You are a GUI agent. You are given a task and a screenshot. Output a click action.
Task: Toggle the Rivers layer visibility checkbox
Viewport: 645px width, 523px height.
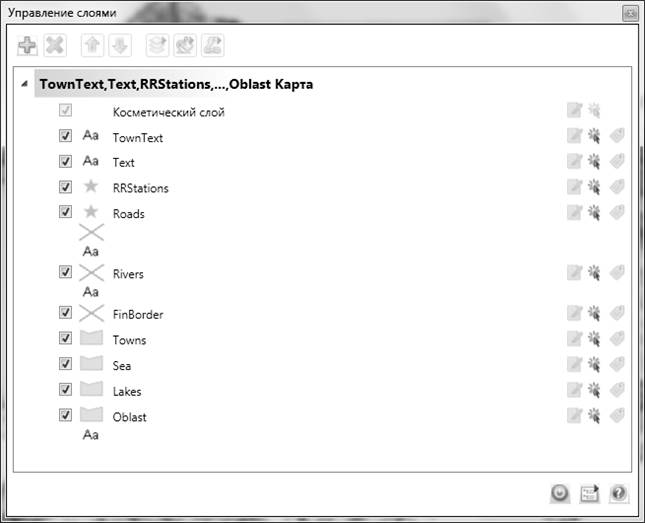coord(66,272)
